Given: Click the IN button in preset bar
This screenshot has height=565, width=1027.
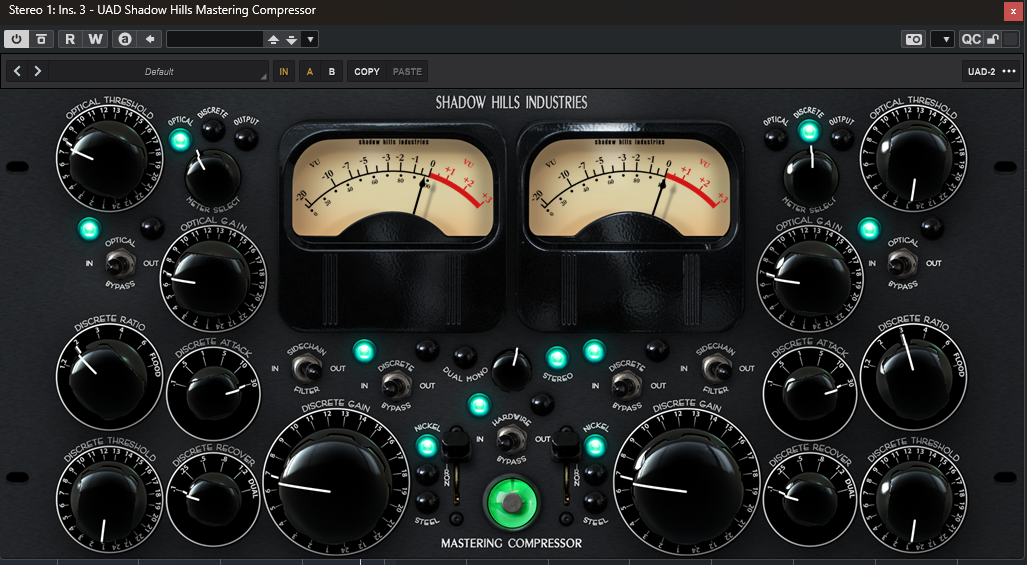Looking at the screenshot, I should point(284,71).
